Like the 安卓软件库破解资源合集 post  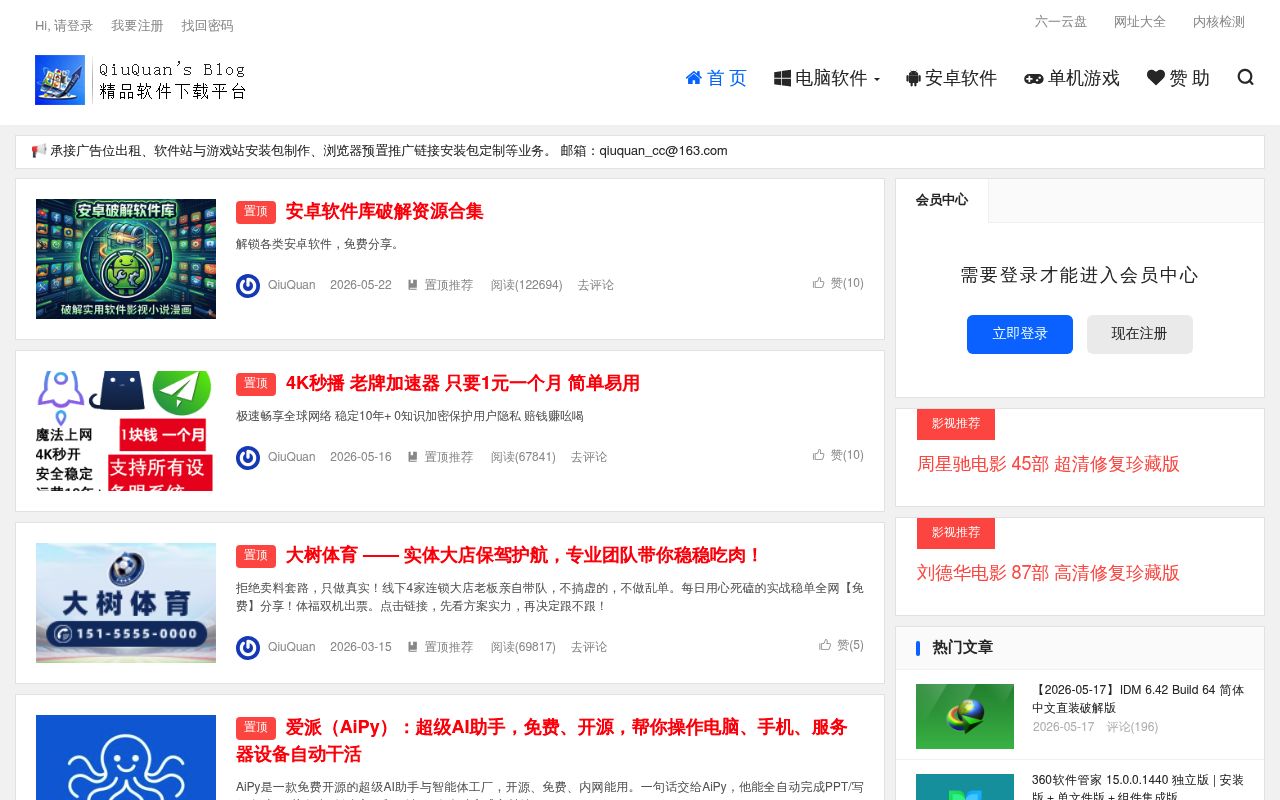838,283
